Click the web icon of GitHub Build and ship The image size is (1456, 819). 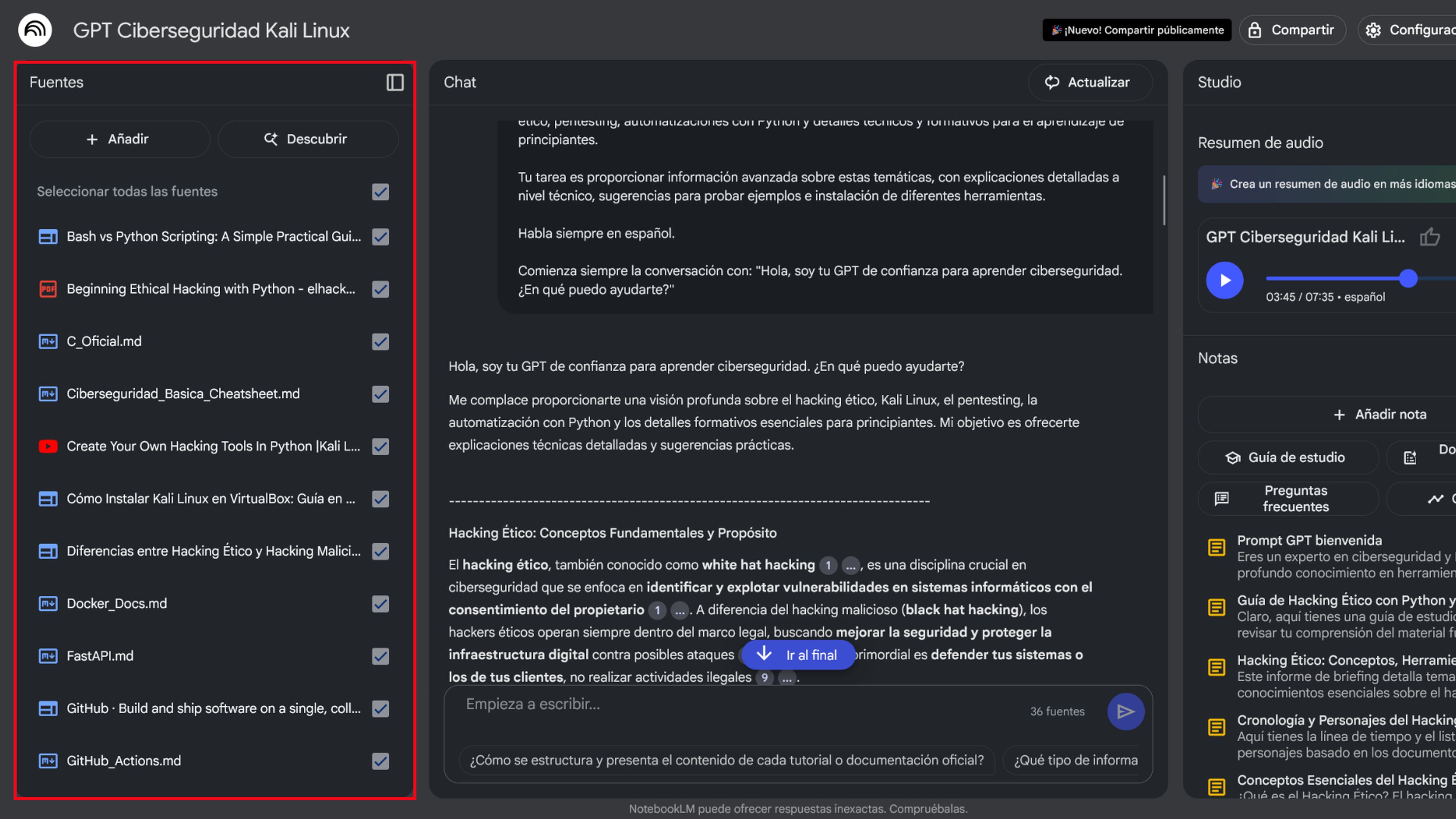coord(48,708)
